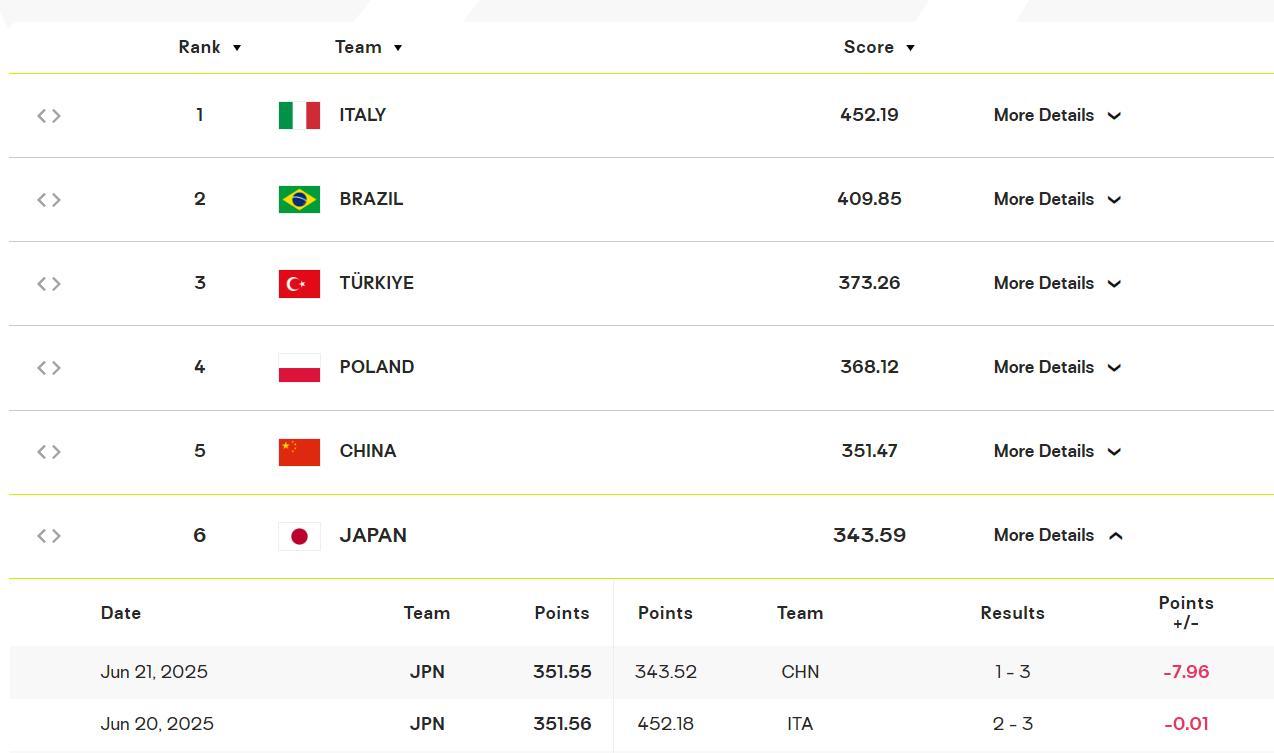Click the Türkiye flag icon
Viewport: 1274px width, 753px height.
(299, 283)
